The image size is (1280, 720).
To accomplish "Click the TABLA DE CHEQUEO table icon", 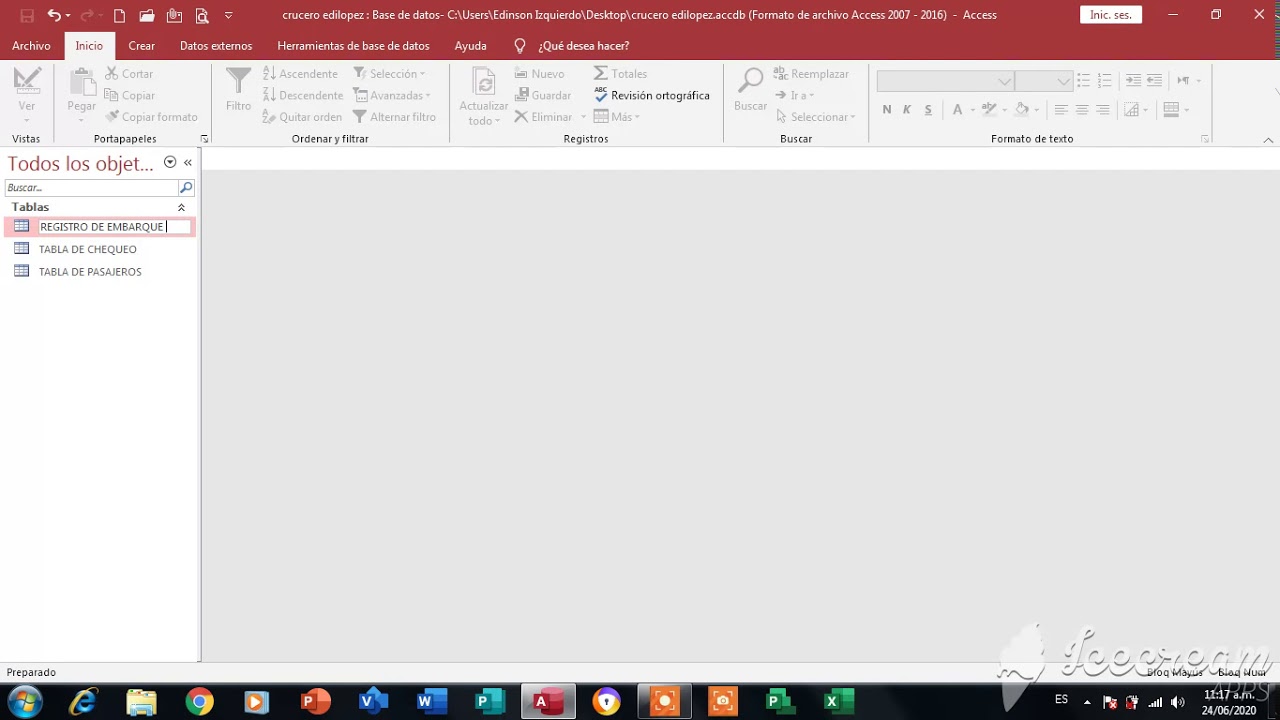I will [21, 249].
